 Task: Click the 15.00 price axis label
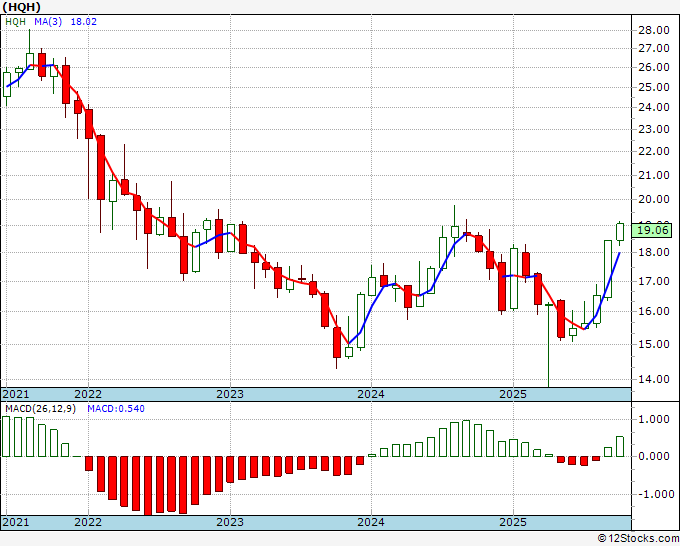[654, 344]
